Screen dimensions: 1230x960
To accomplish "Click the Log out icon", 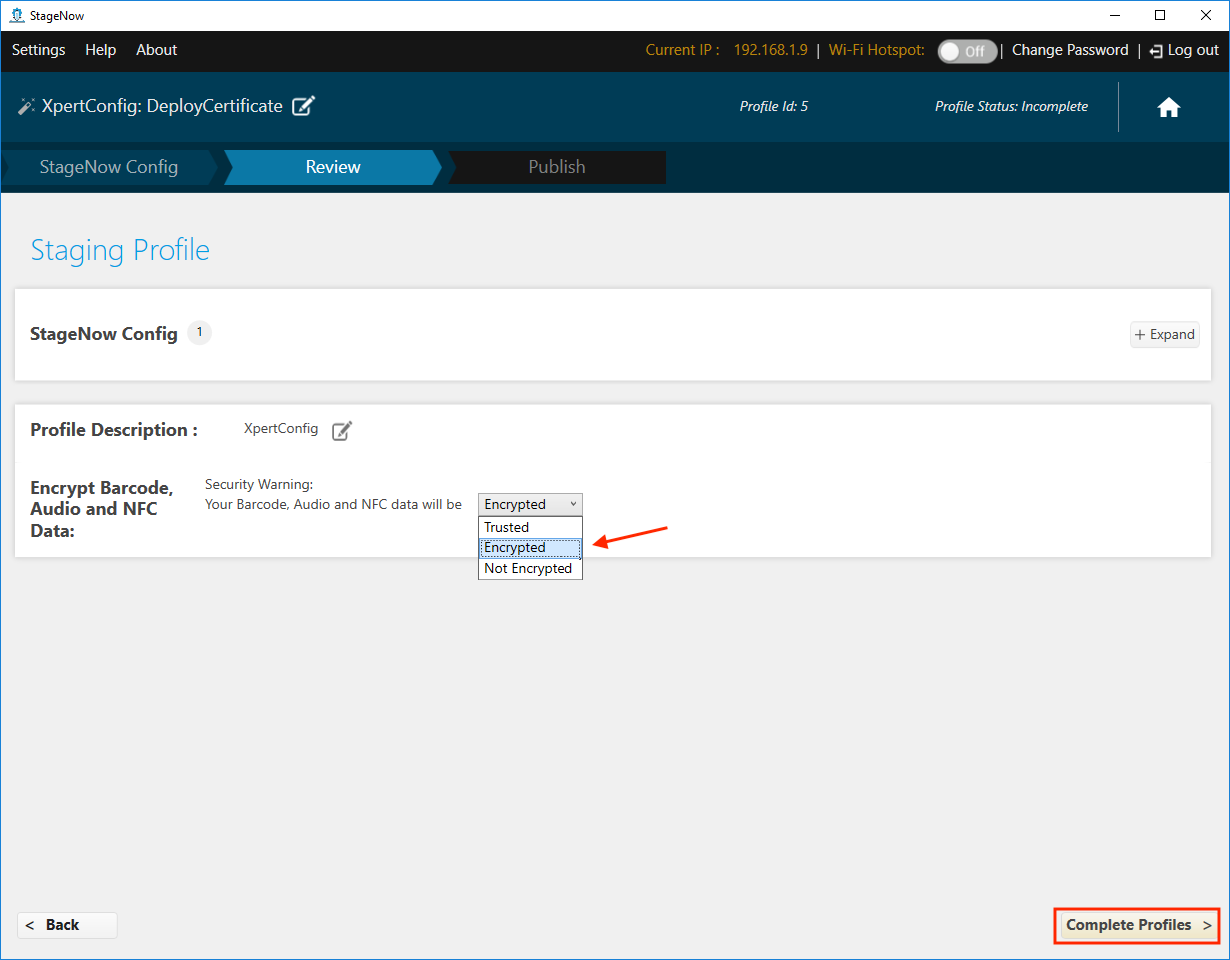I will (1156, 51).
